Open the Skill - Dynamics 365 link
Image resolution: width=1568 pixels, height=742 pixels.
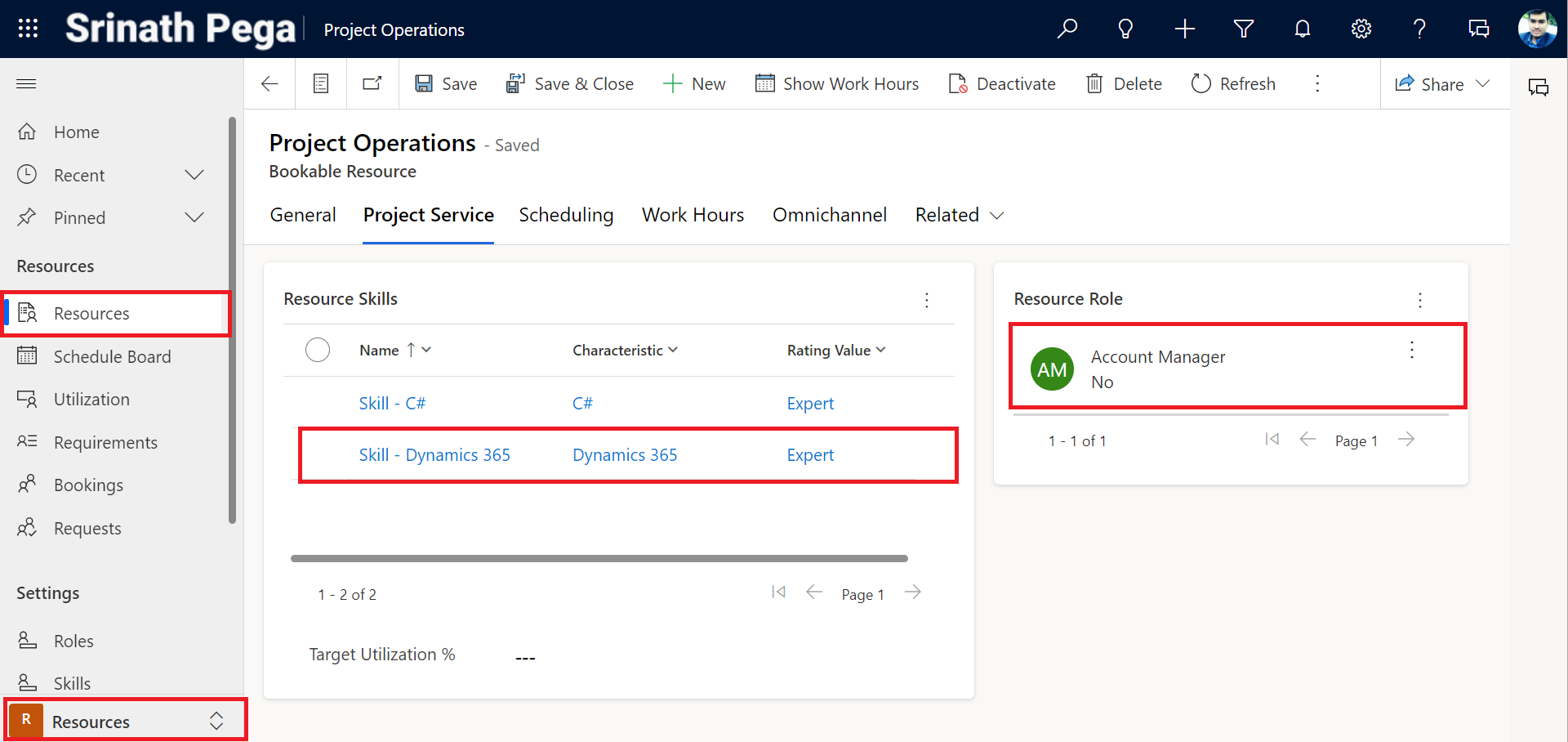pyautogui.click(x=434, y=455)
